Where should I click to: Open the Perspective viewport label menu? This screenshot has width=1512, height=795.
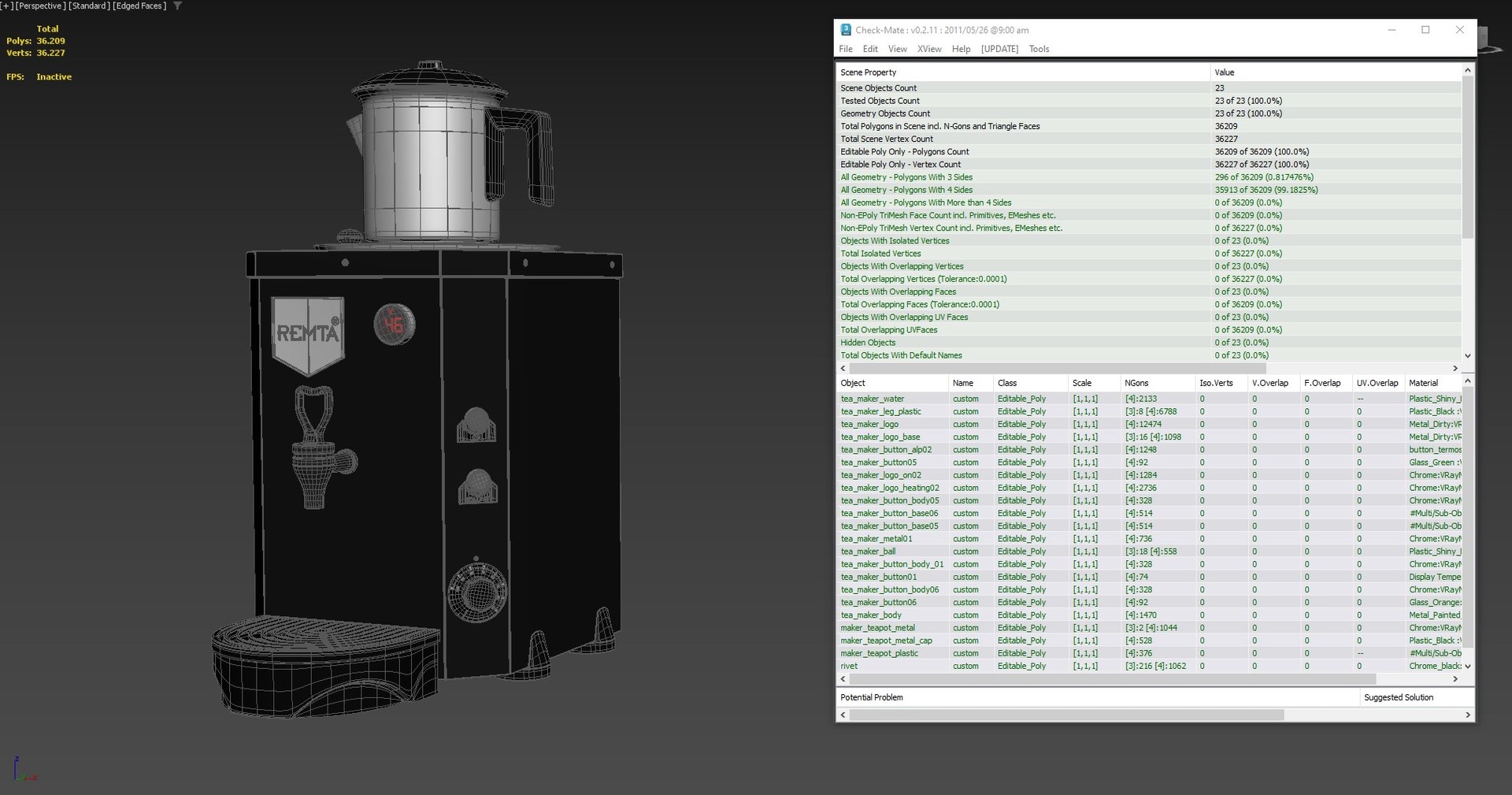(x=41, y=6)
